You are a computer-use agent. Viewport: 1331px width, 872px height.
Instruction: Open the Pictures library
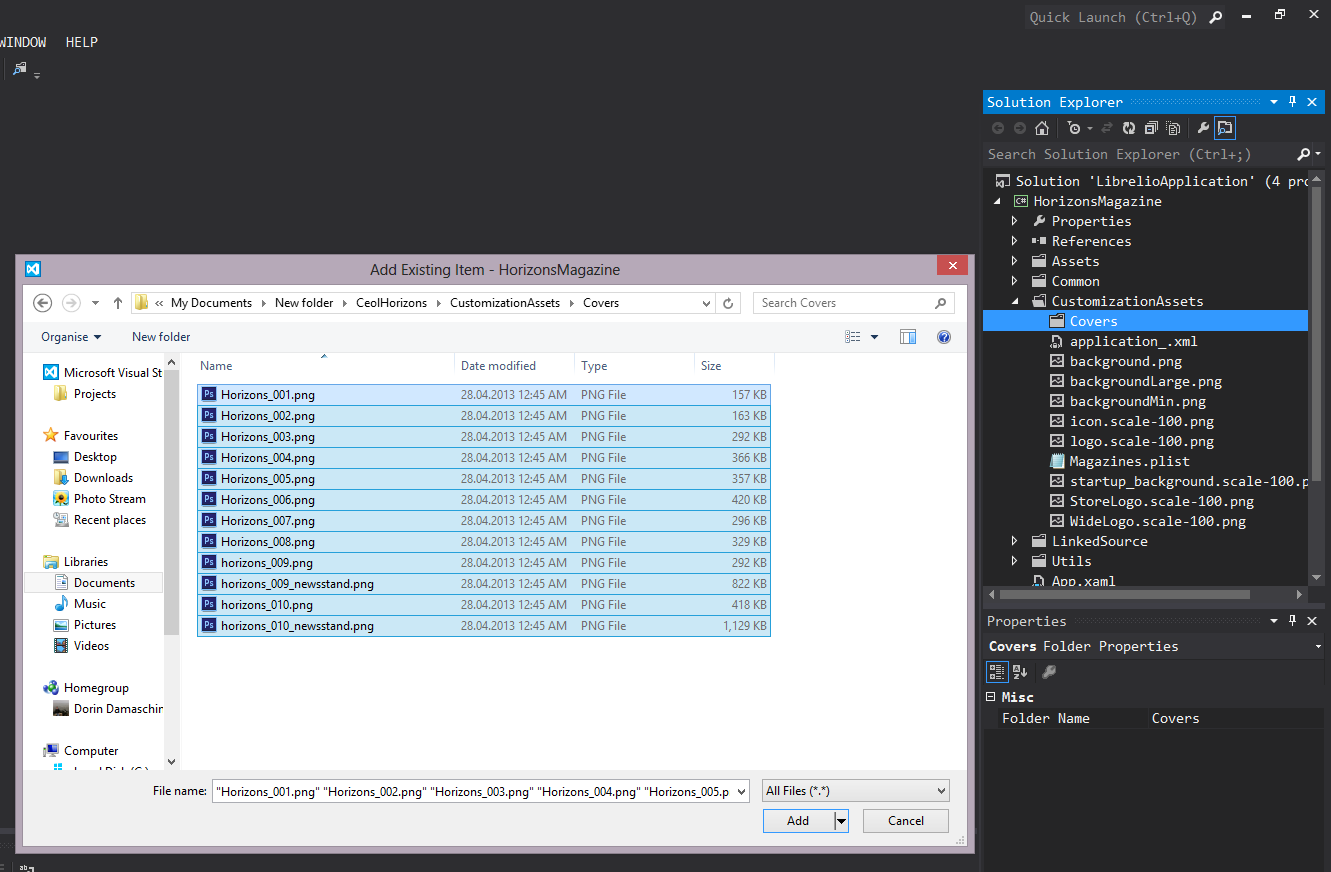pos(94,625)
